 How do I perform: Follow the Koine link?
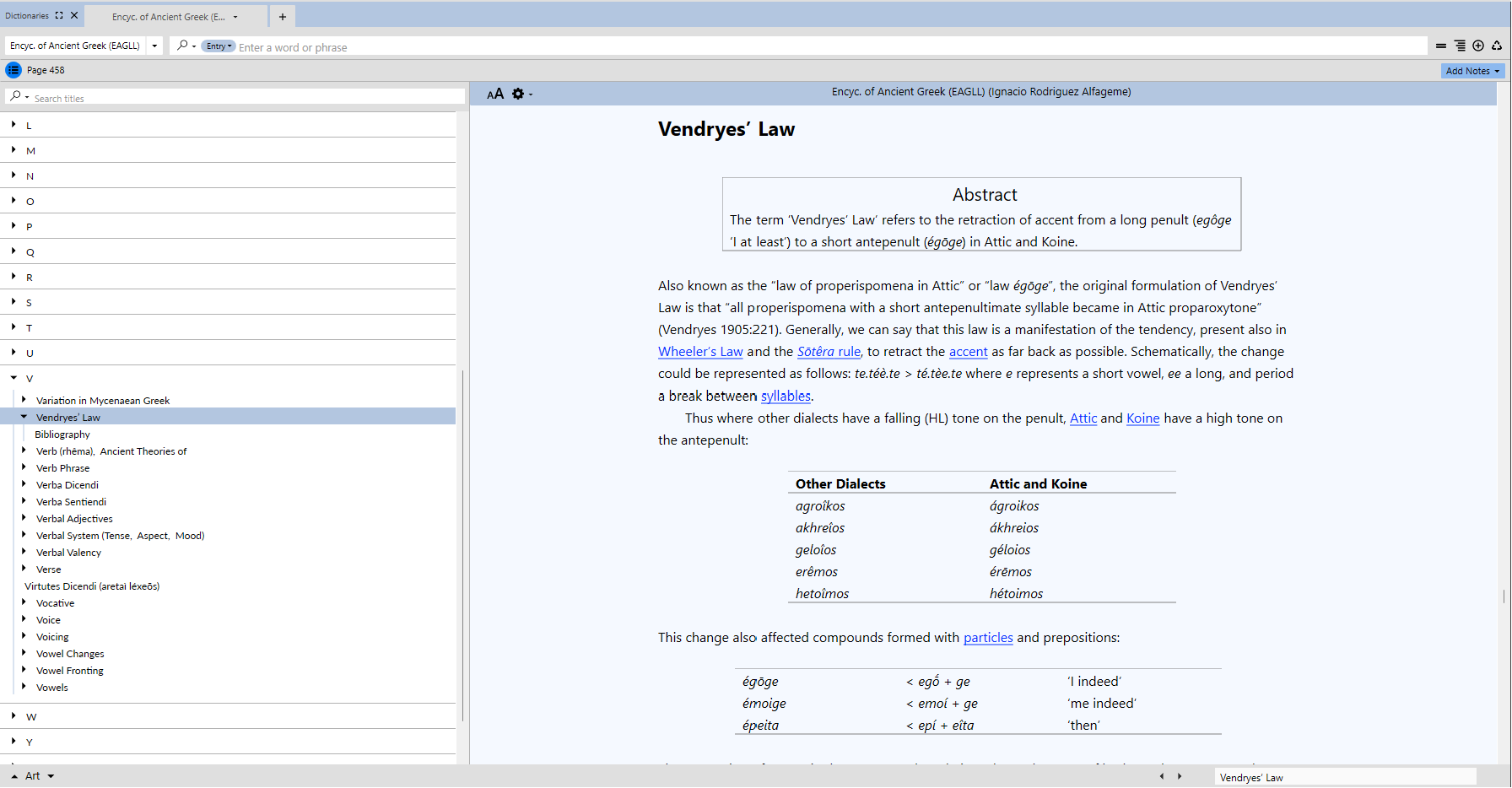(1142, 418)
